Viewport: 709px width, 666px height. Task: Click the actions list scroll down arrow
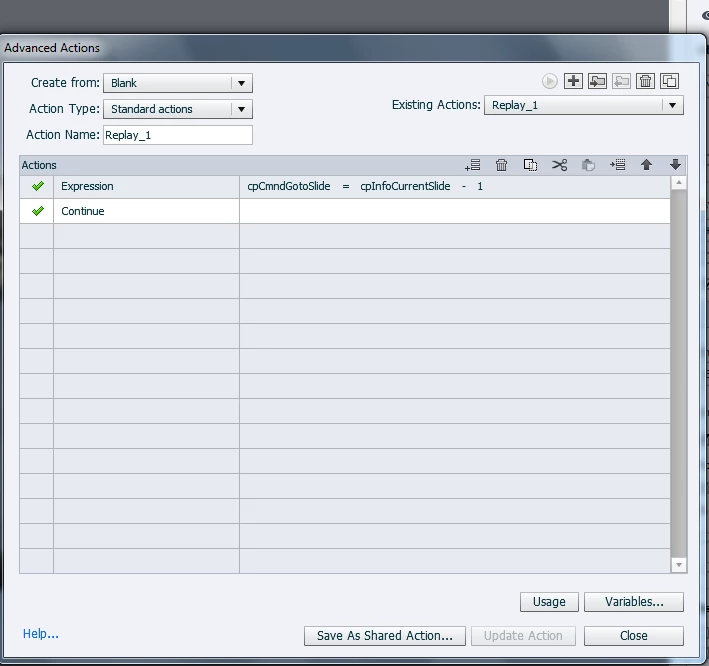coord(679,565)
